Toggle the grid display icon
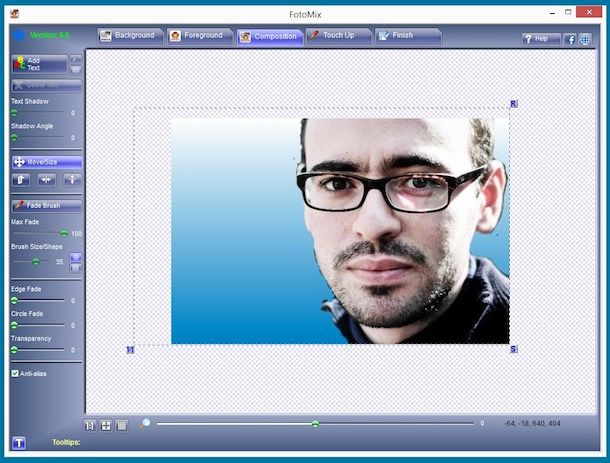The image size is (610, 463). tap(122, 426)
